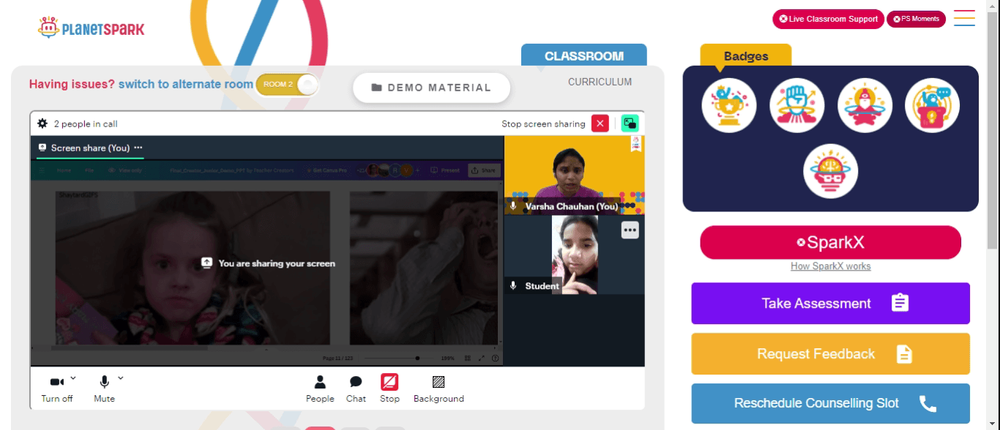This screenshot has height=430, width=1000.
Task: Launch SparkX
Action: [830, 242]
